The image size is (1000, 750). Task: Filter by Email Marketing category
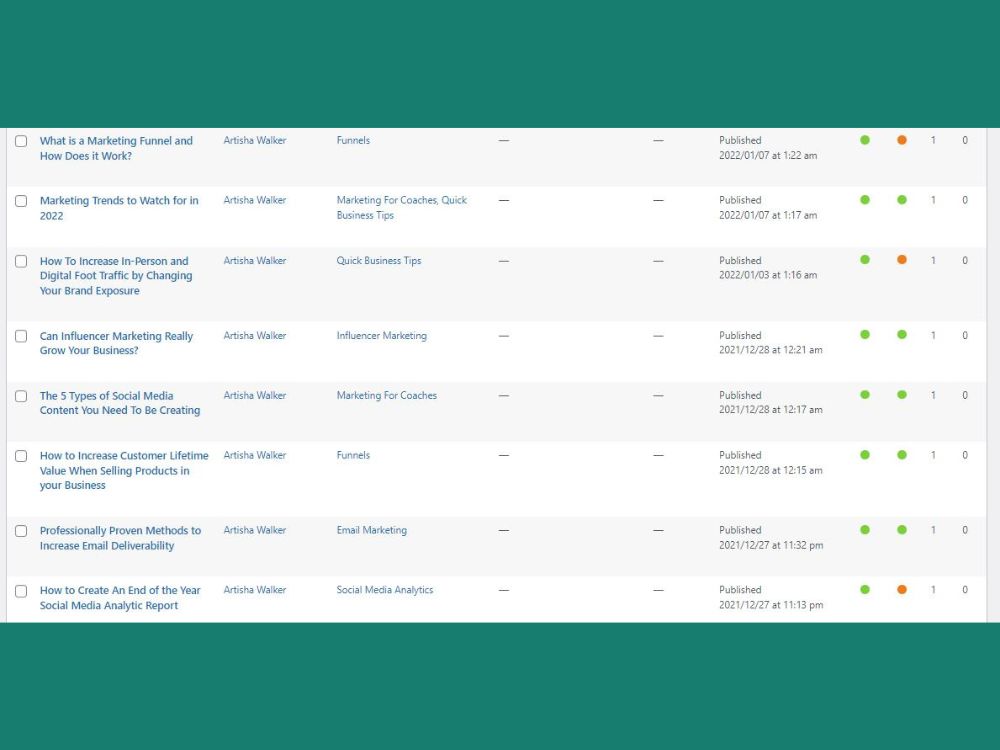click(372, 530)
